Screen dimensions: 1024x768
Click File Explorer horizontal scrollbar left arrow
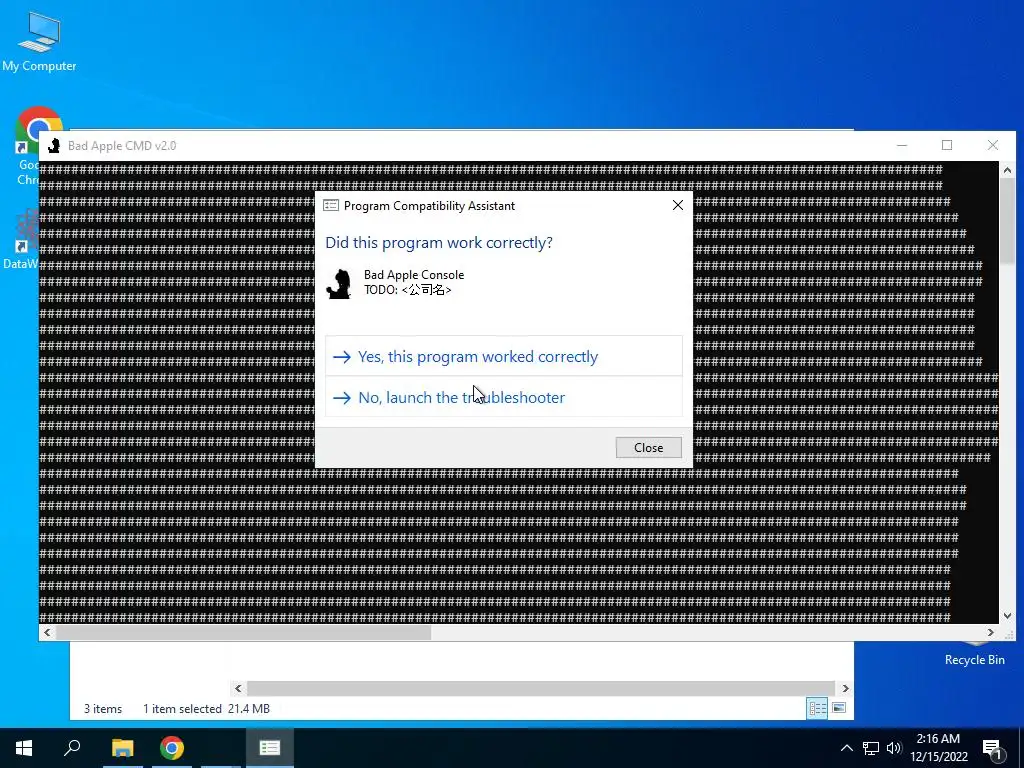pos(238,688)
